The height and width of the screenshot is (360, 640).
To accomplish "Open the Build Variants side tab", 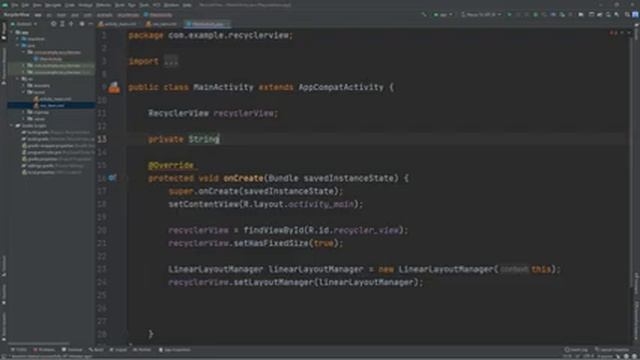I will point(3,327).
